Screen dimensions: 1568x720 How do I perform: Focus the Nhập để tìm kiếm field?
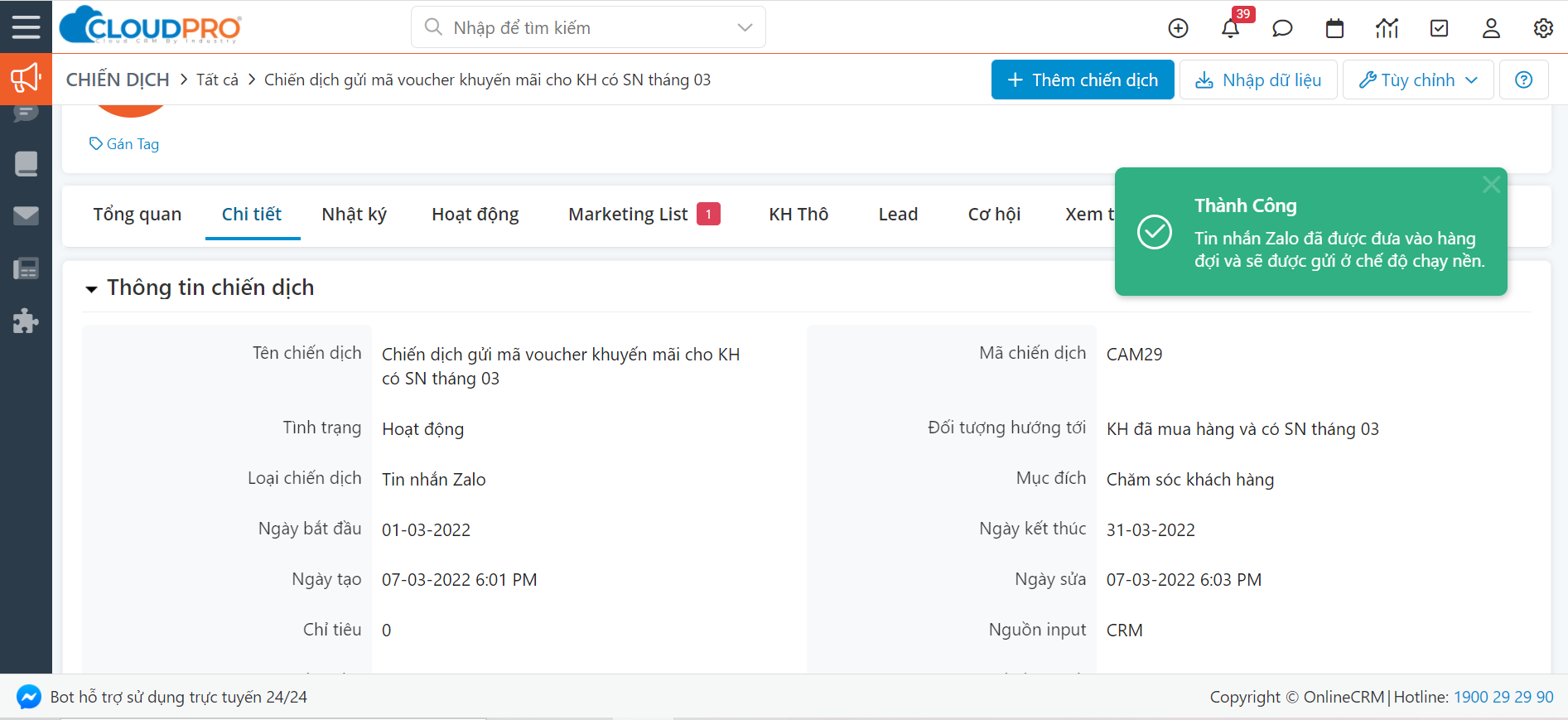coord(588,27)
